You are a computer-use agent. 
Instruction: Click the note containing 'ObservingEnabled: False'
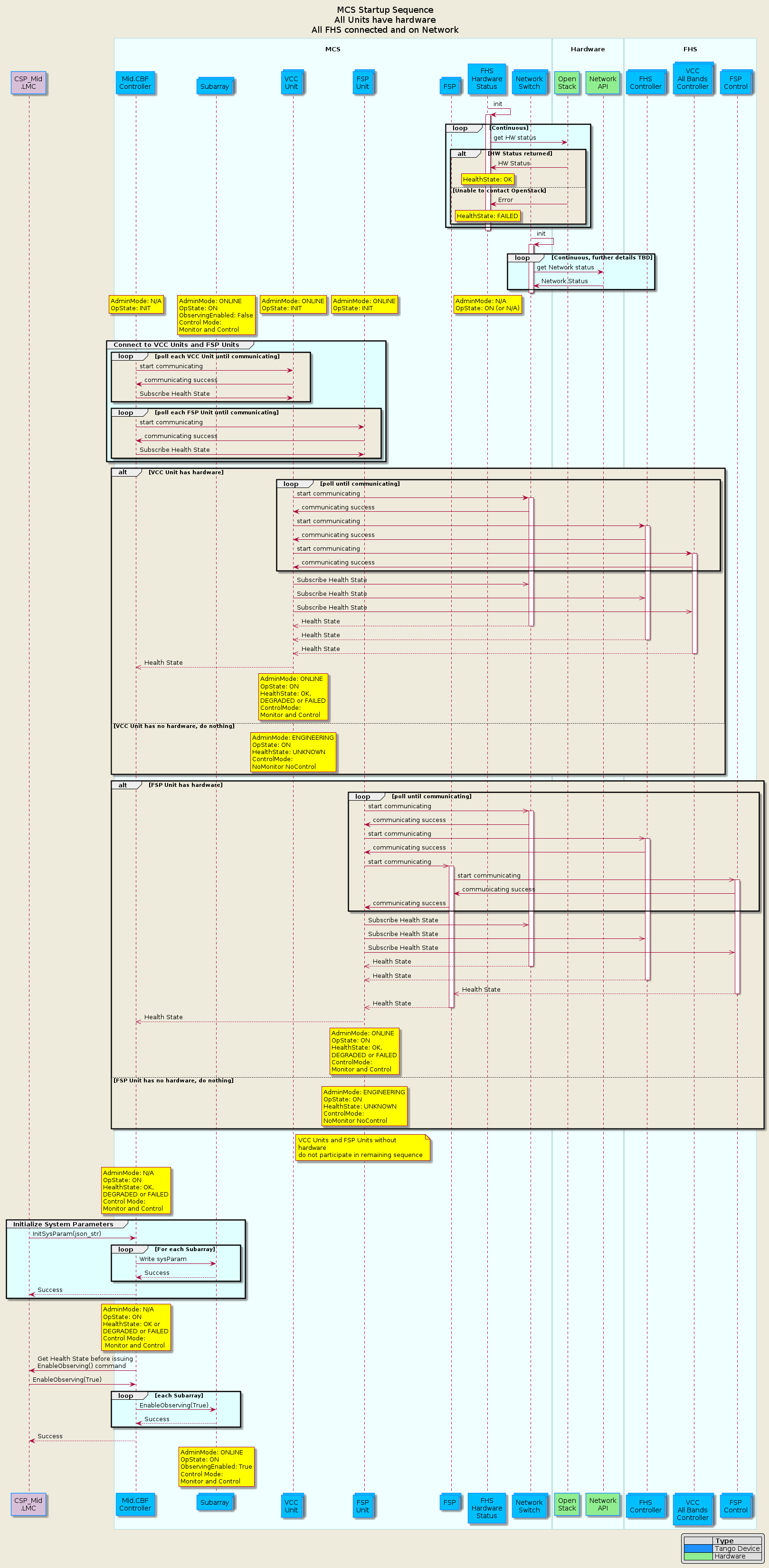coord(216,316)
